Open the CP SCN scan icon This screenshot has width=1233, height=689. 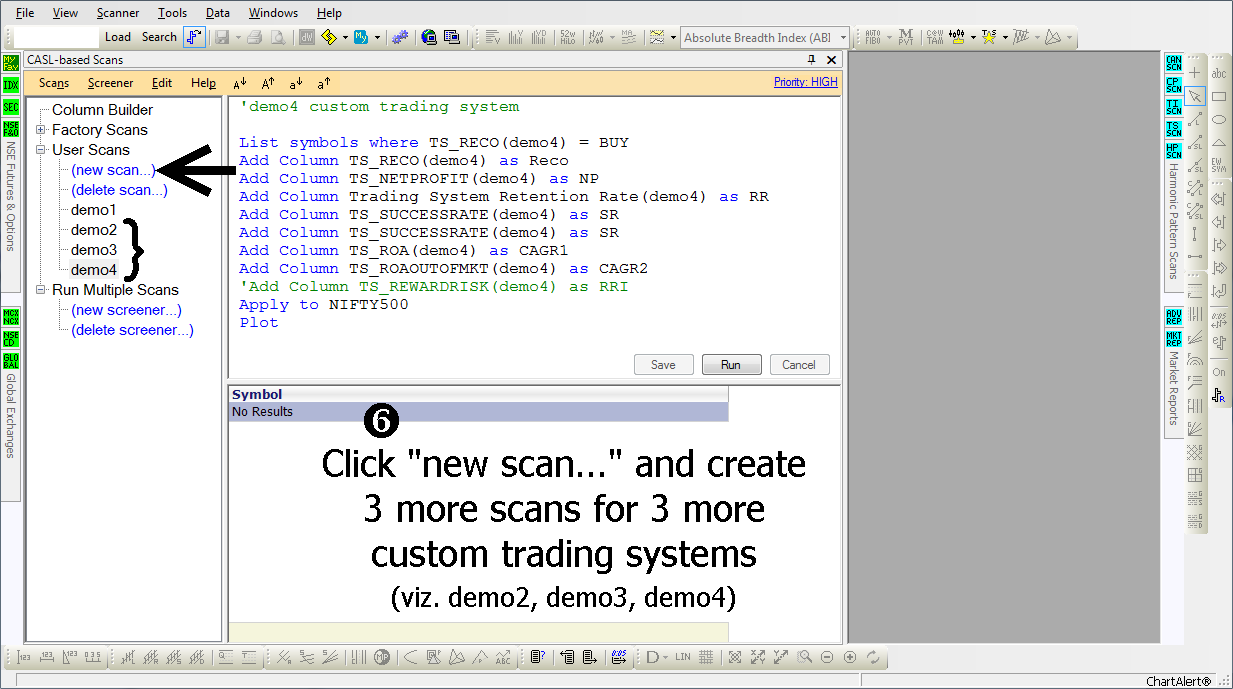pos(1174,85)
